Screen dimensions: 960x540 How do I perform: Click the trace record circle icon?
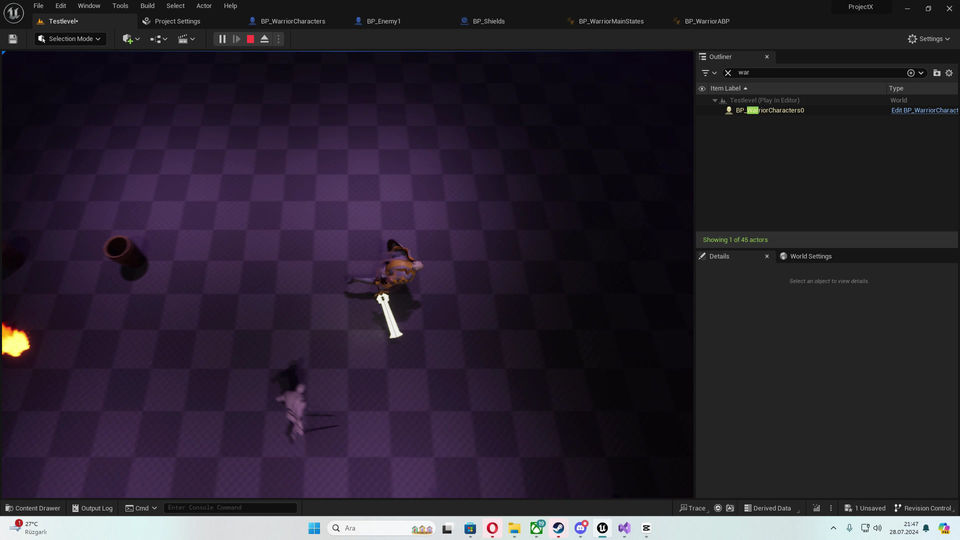[x=718, y=508]
